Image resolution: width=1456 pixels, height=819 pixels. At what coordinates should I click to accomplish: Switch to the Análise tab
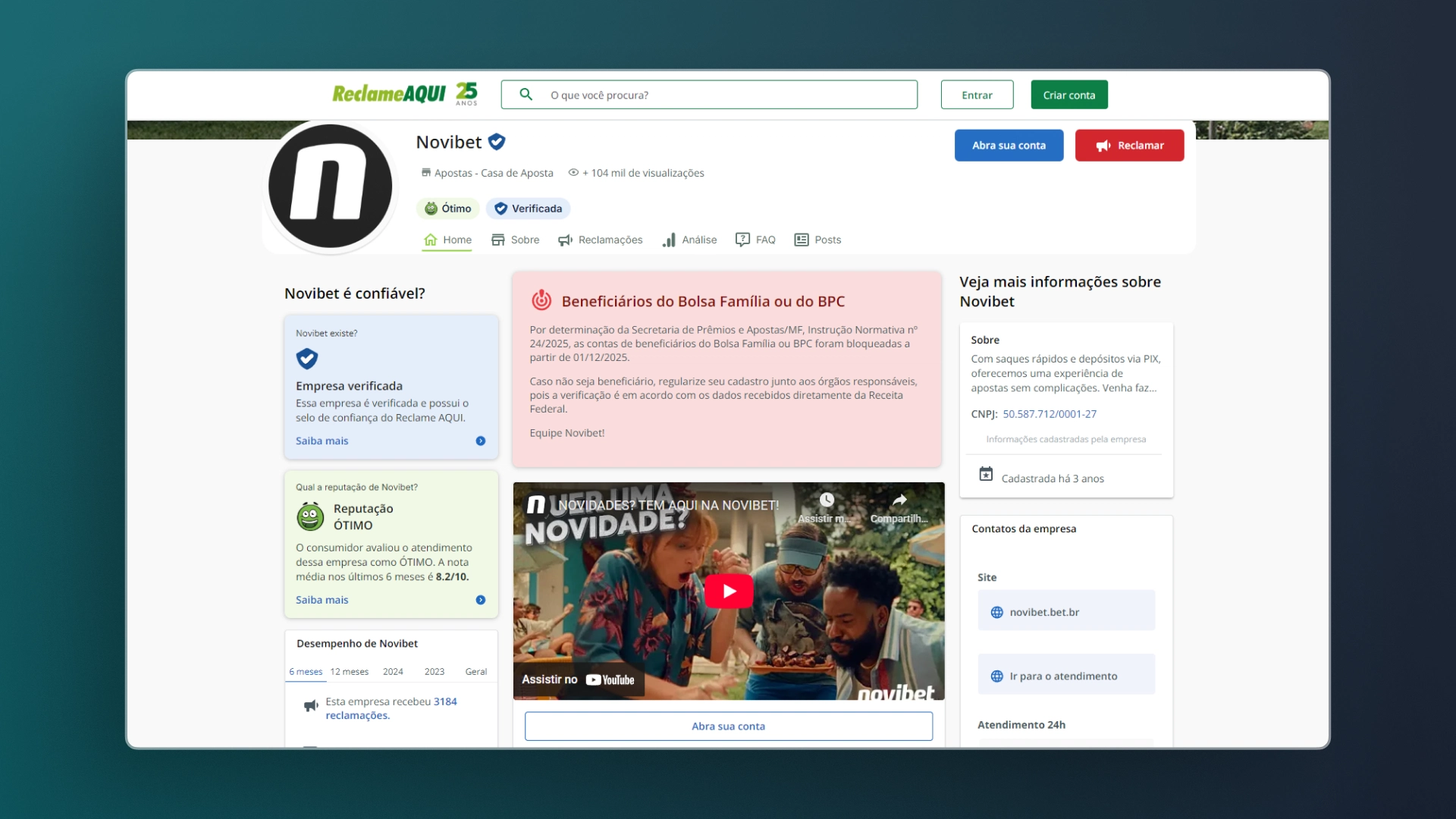[689, 240]
